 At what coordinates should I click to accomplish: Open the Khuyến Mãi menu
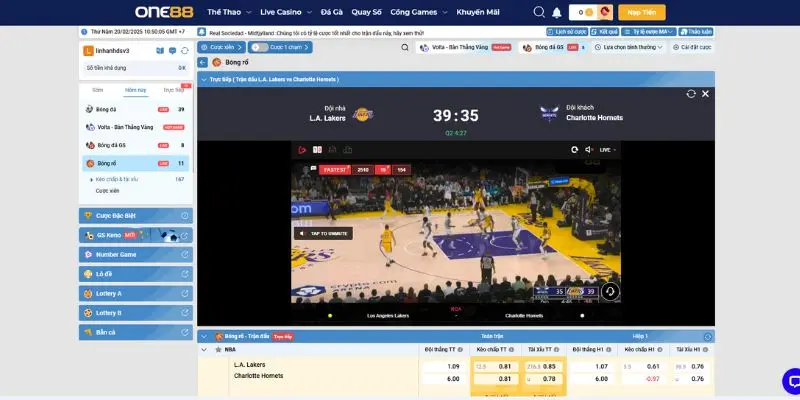tap(478, 12)
